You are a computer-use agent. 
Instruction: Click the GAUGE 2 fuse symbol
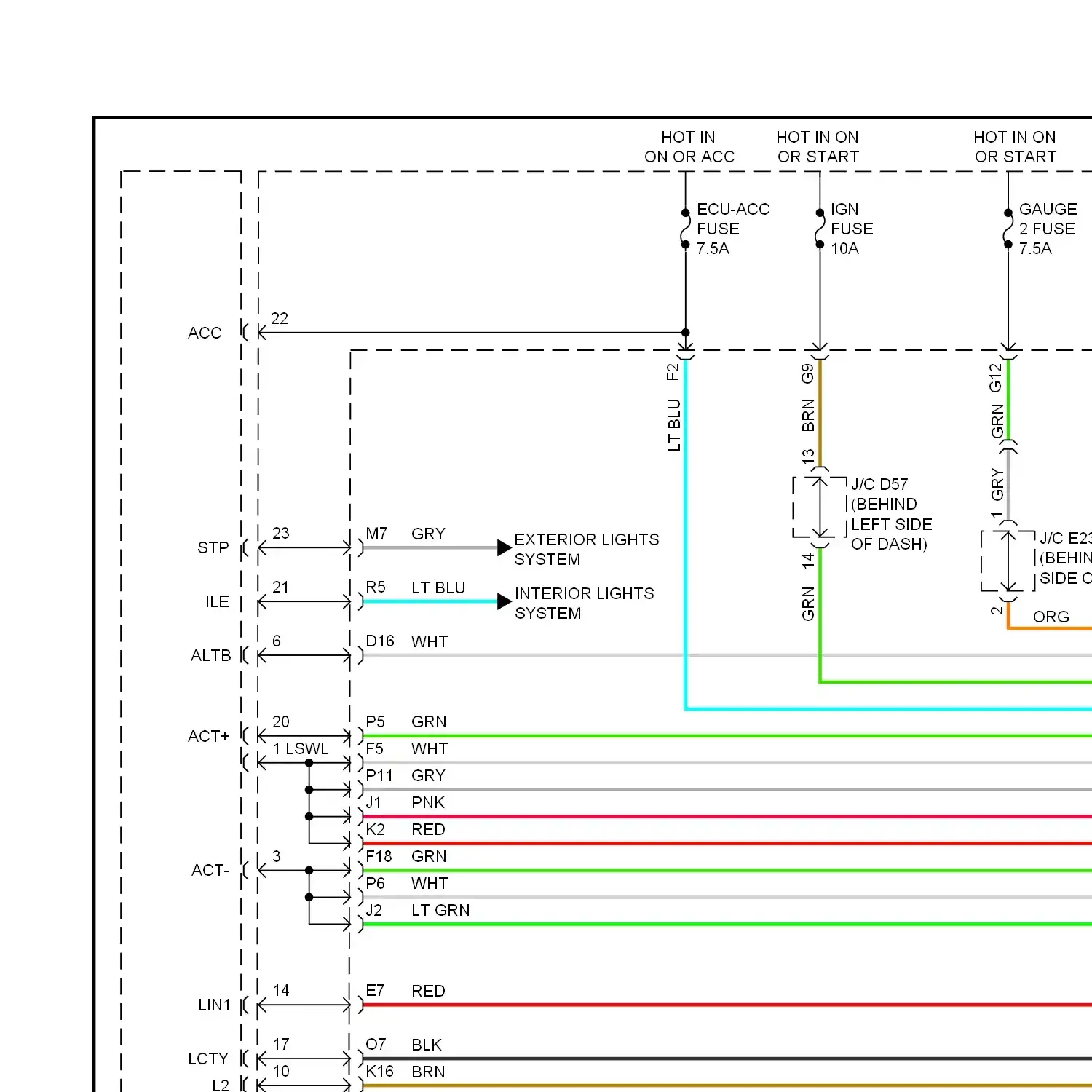1008,229
